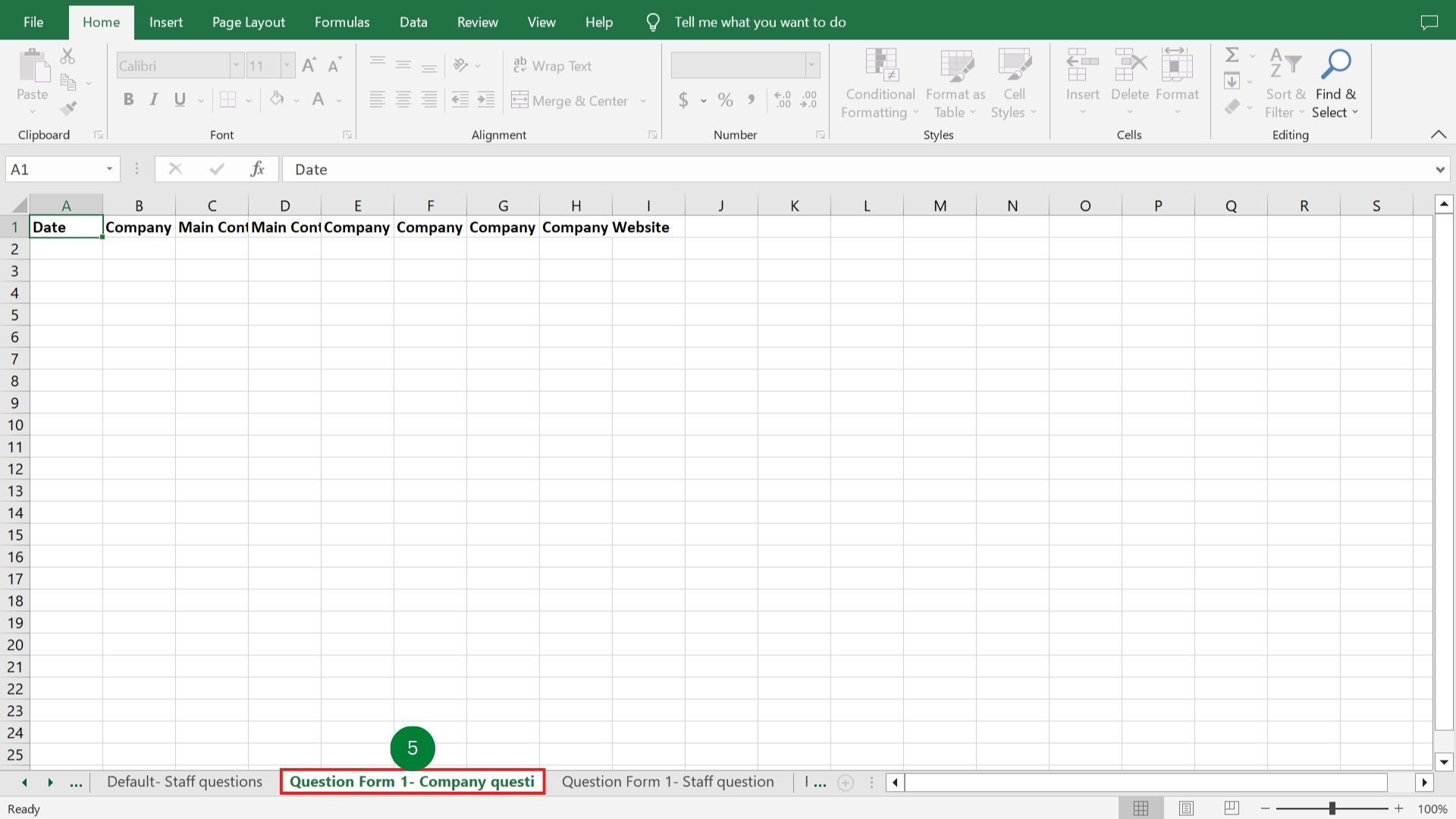Add a new sheet with plus button
This screenshot has height=819, width=1456.
(x=846, y=783)
